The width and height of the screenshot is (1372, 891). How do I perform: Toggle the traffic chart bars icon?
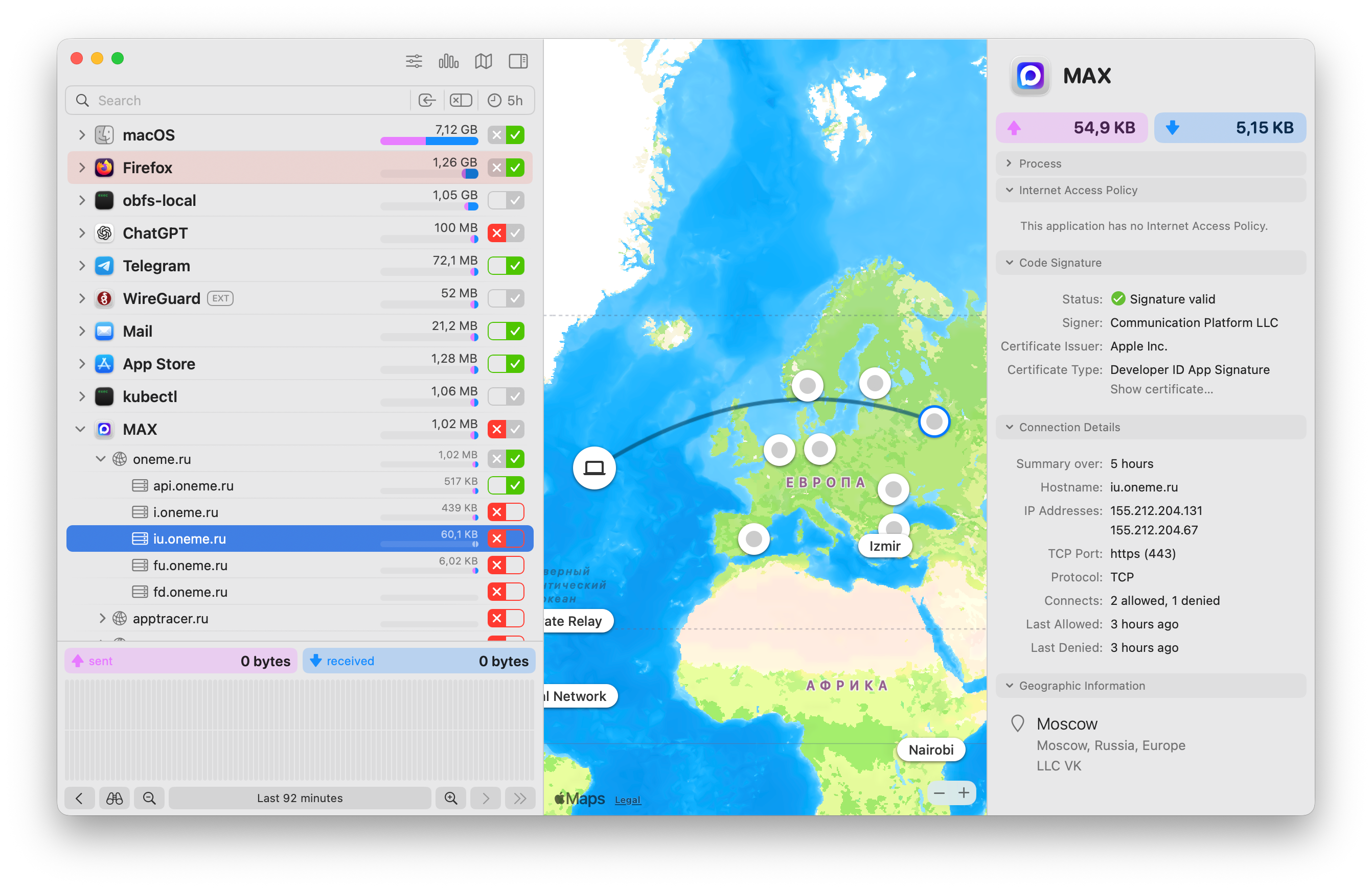coord(448,61)
